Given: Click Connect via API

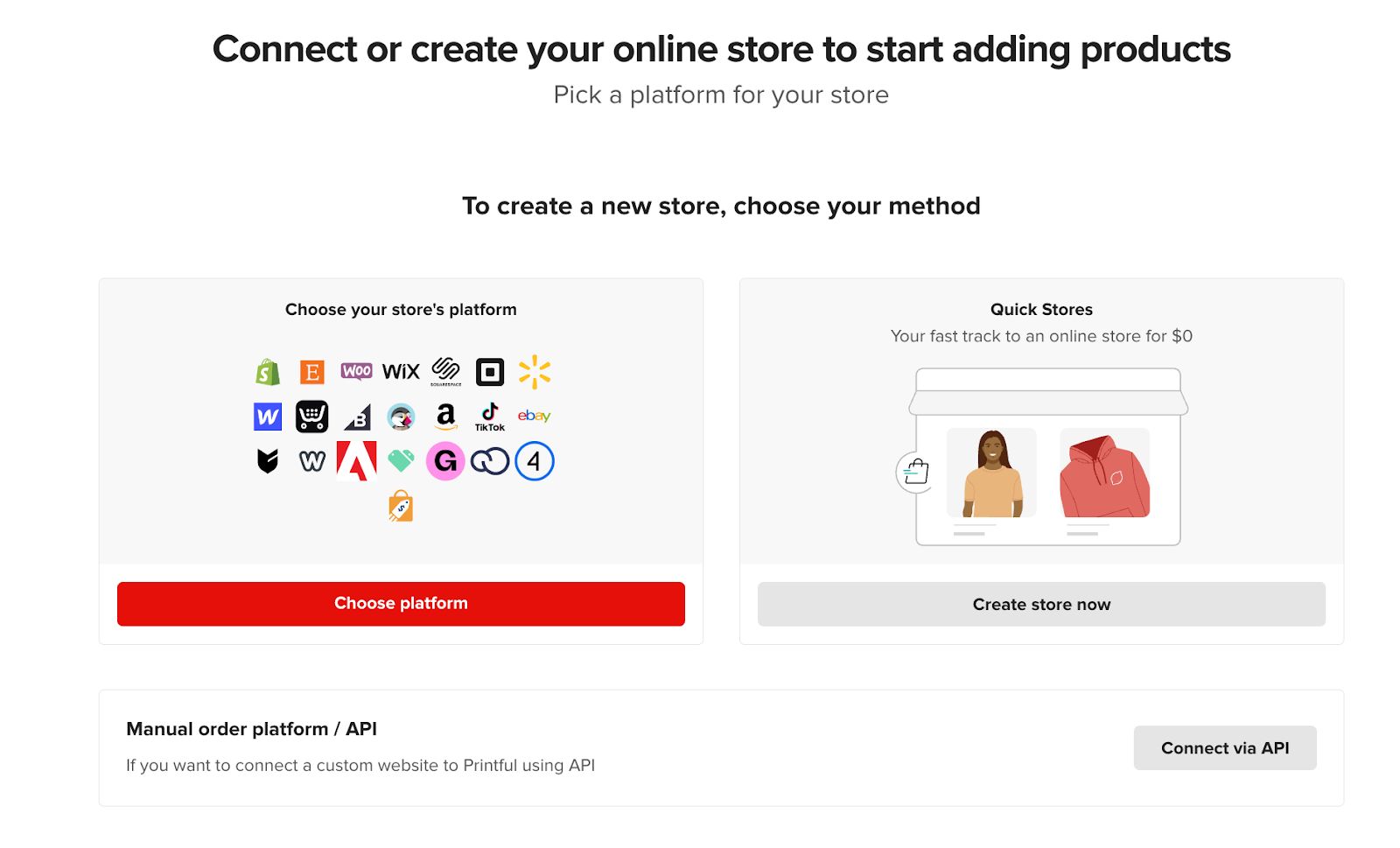Looking at the screenshot, I should (1224, 747).
